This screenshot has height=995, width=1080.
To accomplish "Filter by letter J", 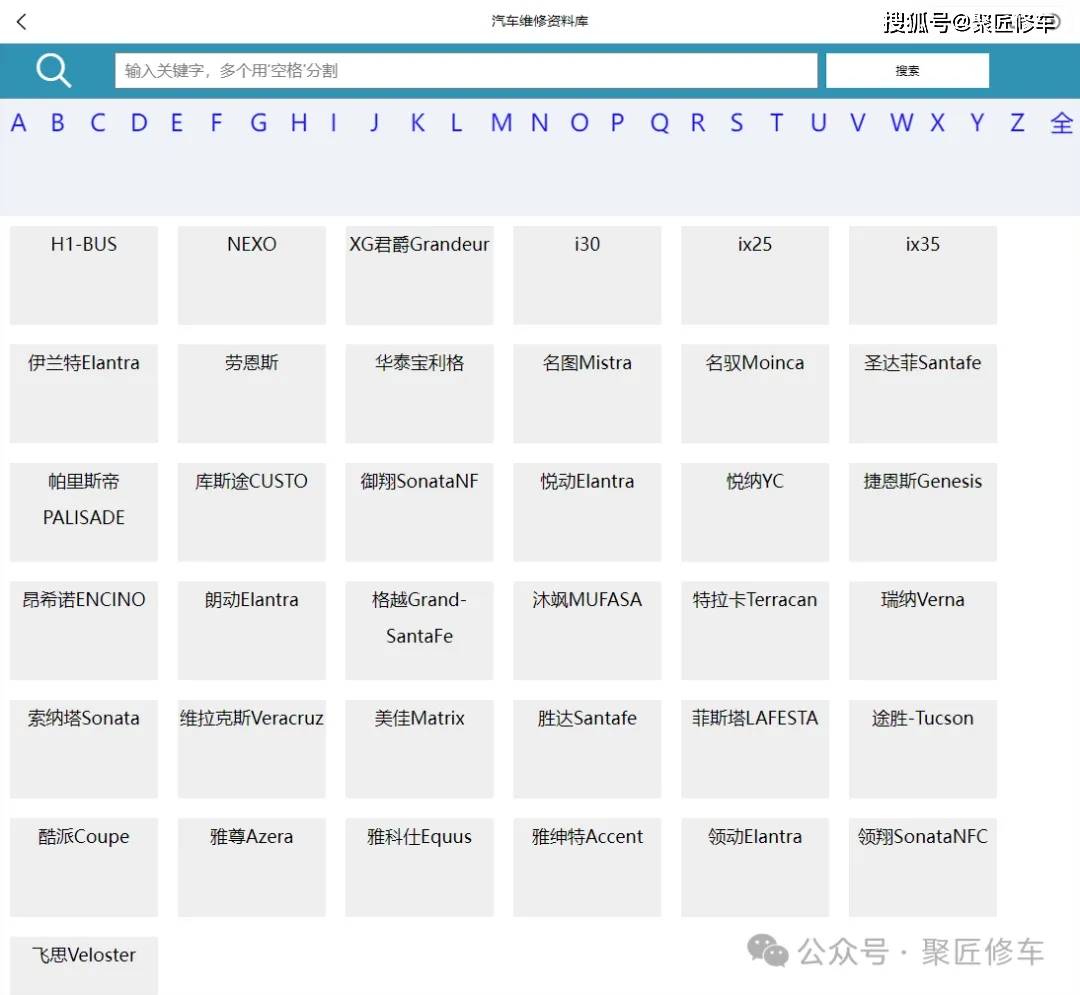I will point(374,123).
